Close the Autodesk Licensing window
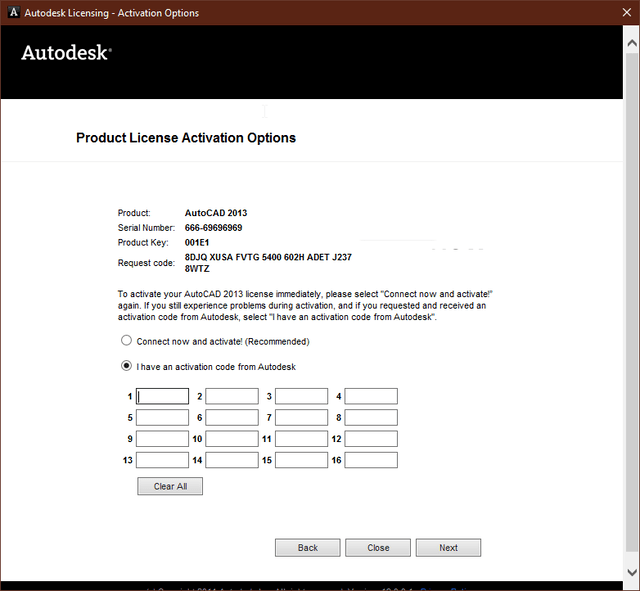Screen dimensions: 640x591 (x=627, y=12)
